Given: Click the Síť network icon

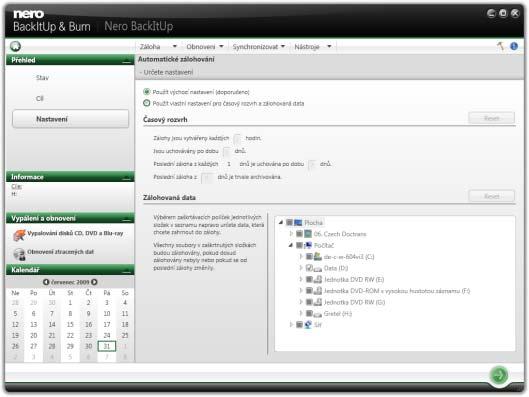Looking at the screenshot, I should click(308, 325).
